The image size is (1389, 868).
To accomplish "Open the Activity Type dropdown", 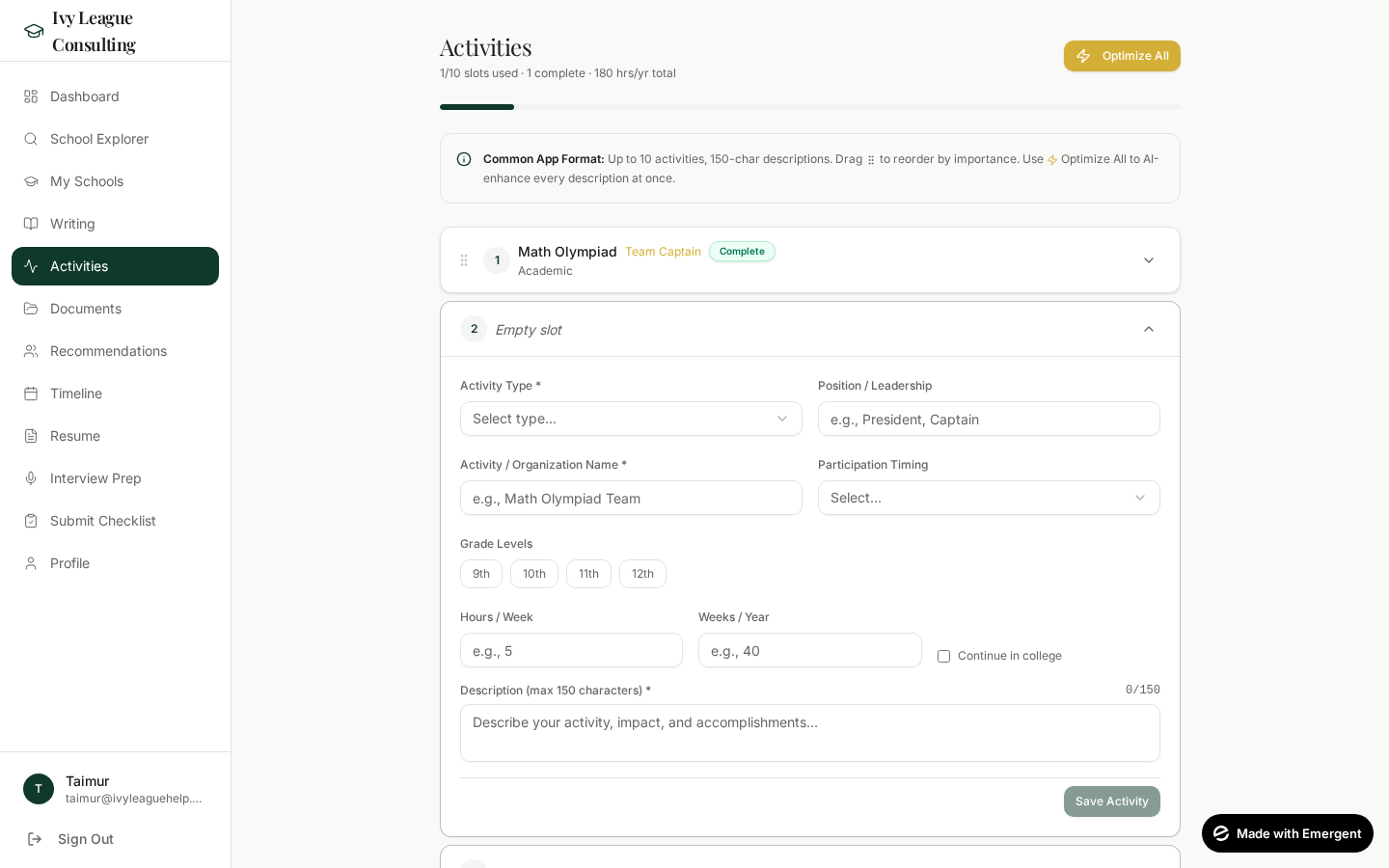I will point(631,419).
